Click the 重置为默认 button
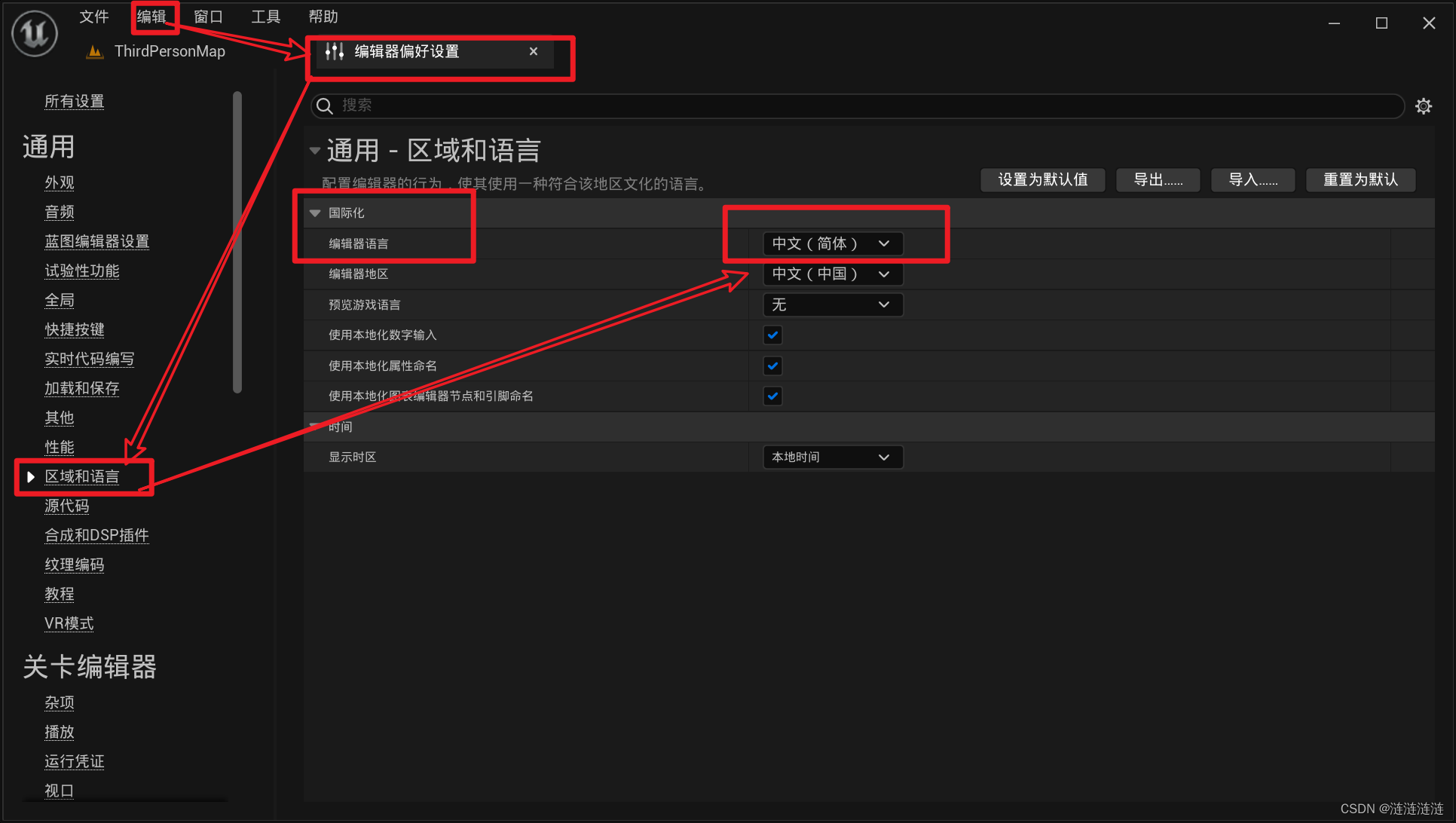 (x=1360, y=179)
